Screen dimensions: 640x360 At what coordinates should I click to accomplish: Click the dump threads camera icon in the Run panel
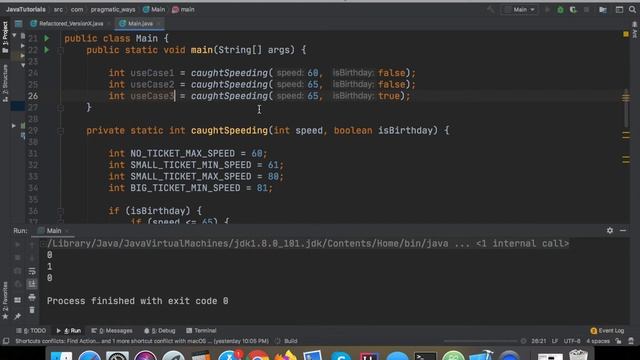click(x=18, y=271)
